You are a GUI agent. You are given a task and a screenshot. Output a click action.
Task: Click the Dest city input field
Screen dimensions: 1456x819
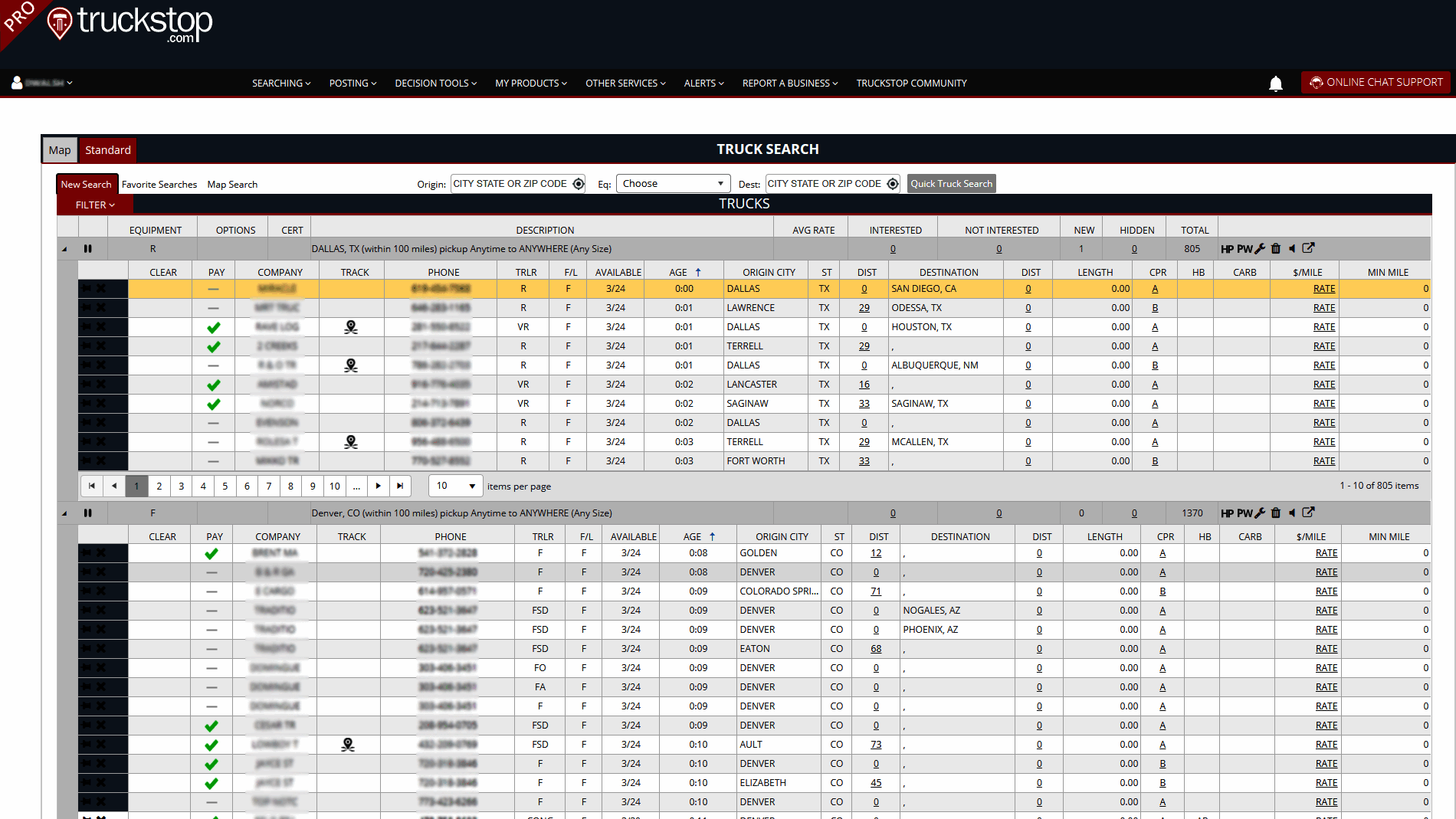[825, 184]
